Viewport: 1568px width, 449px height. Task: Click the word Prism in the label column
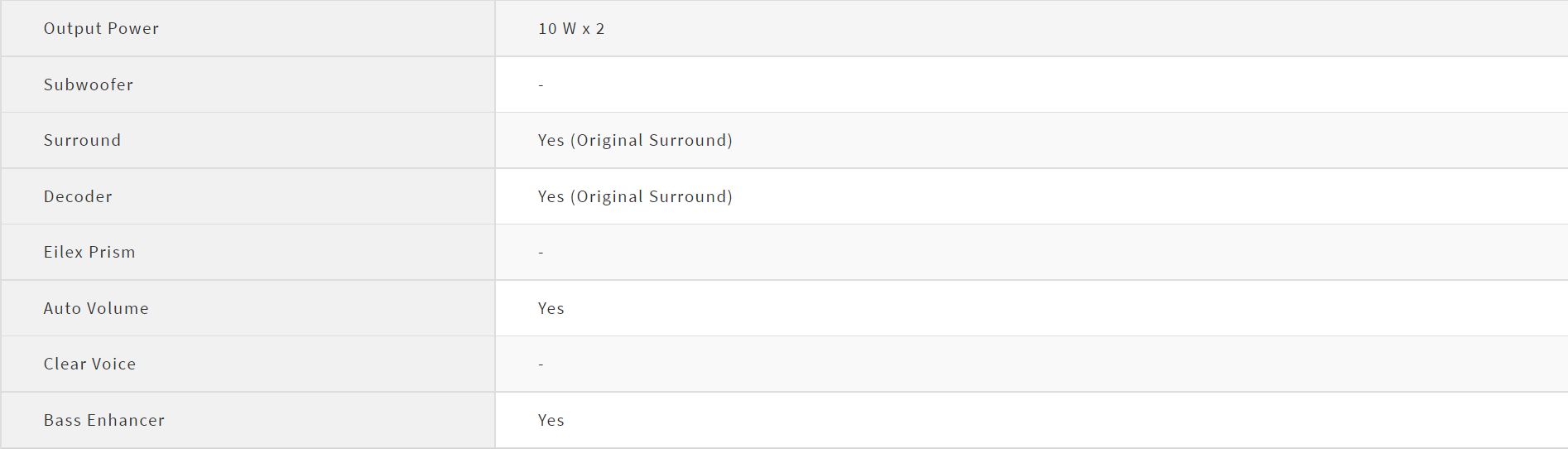(113, 252)
